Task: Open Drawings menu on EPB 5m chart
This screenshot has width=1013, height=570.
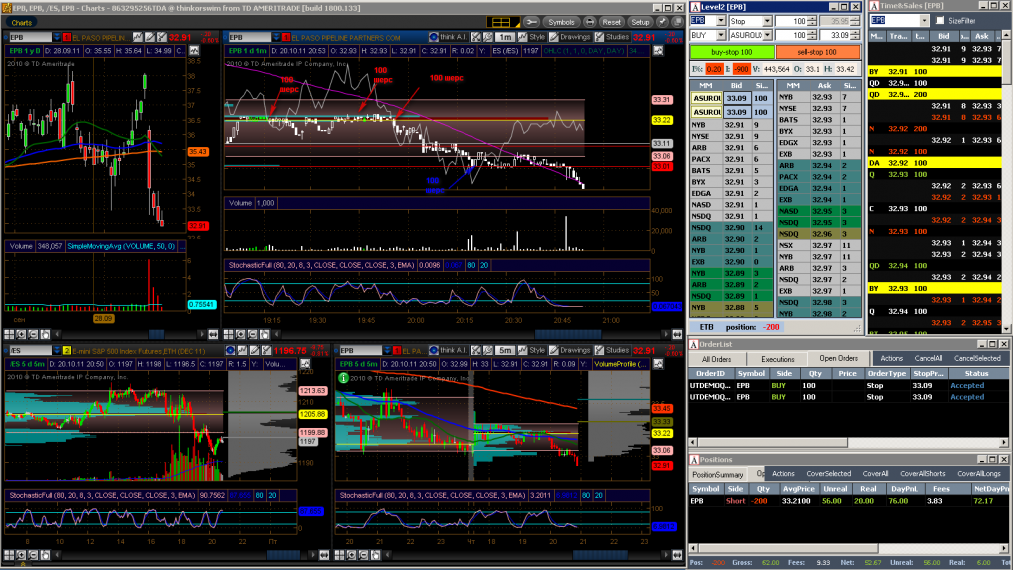Action: point(570,350)
